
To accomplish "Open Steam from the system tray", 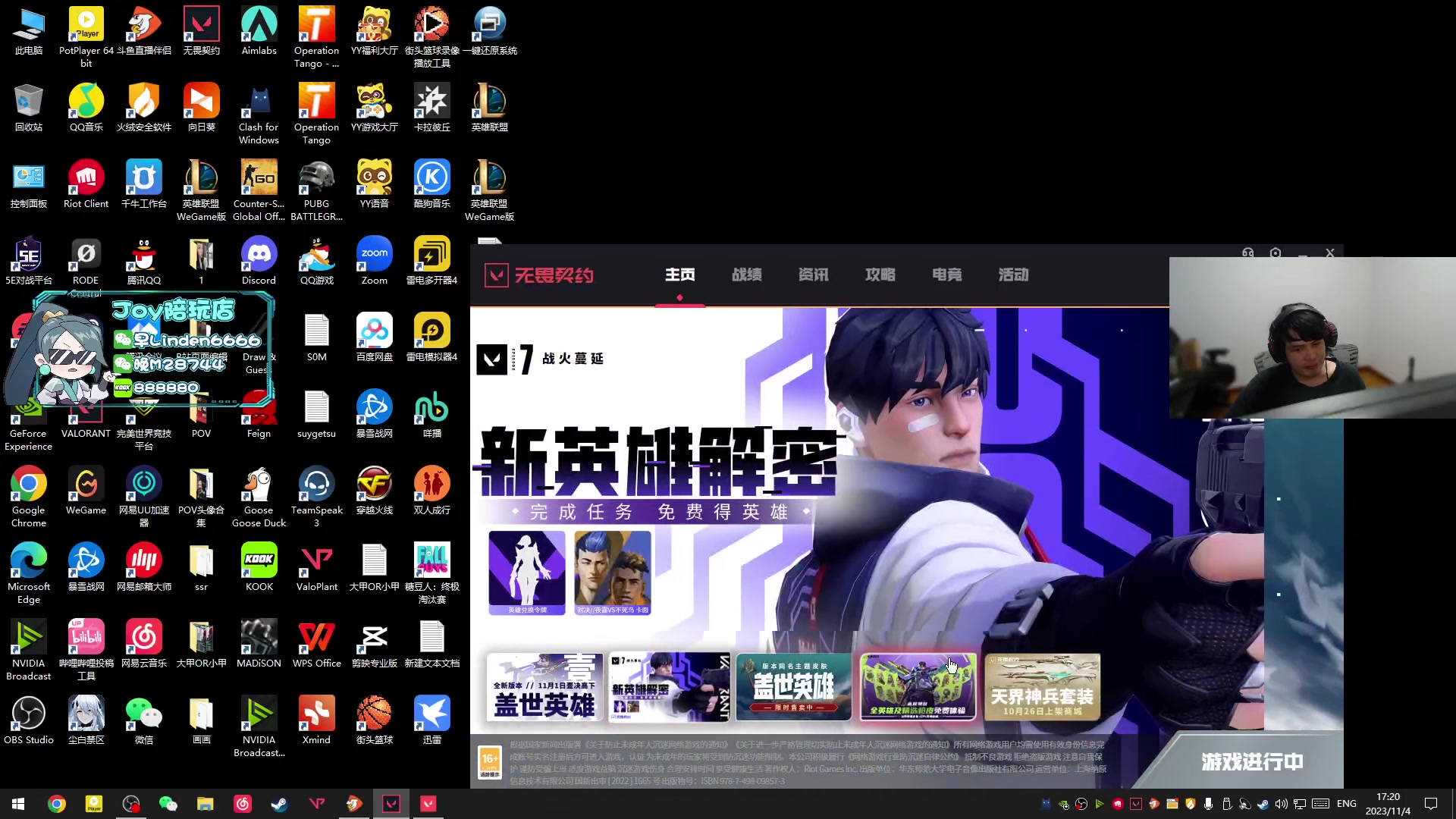I will pos(1263,804).
